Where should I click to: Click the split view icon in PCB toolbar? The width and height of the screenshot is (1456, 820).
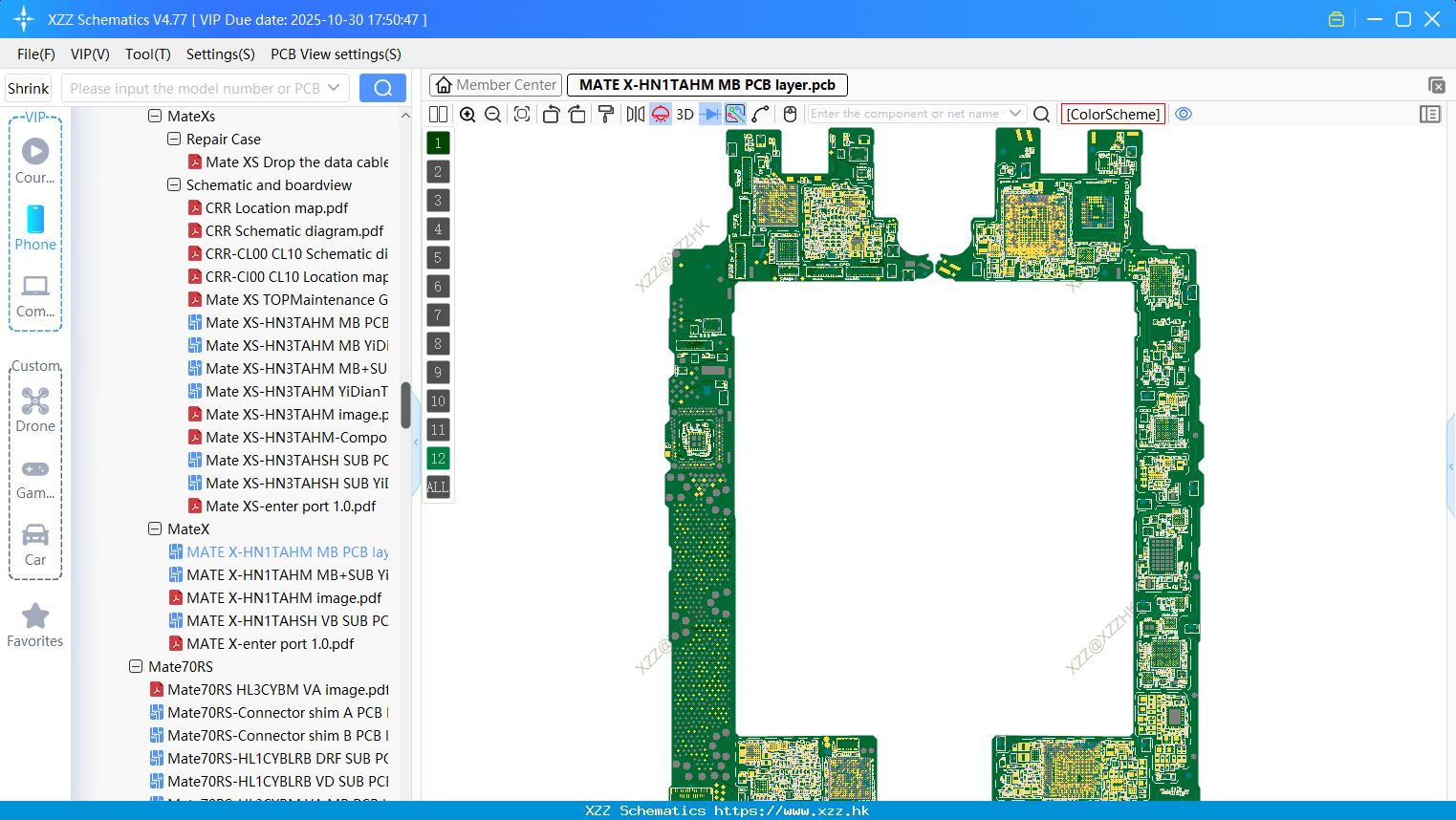point(438,114)
